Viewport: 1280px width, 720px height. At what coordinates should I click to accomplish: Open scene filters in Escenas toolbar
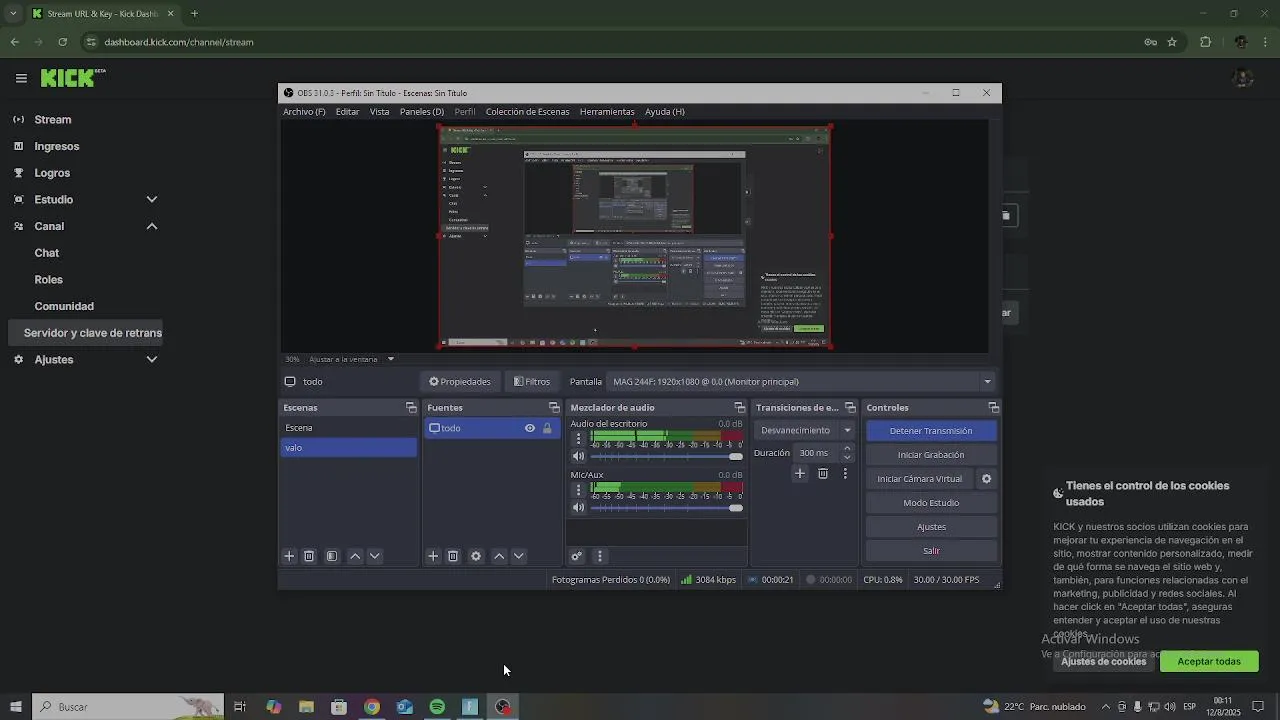pyautogui.click(x=332, y=556)
